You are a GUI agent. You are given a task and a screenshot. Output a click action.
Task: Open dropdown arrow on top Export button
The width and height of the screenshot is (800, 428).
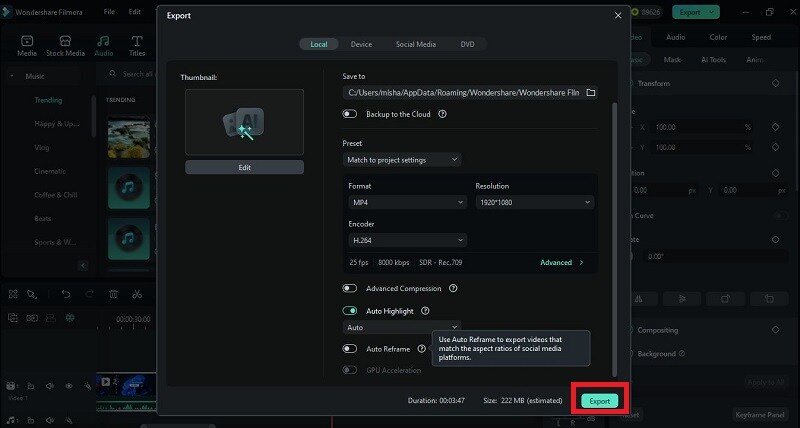tap(711, 12)
